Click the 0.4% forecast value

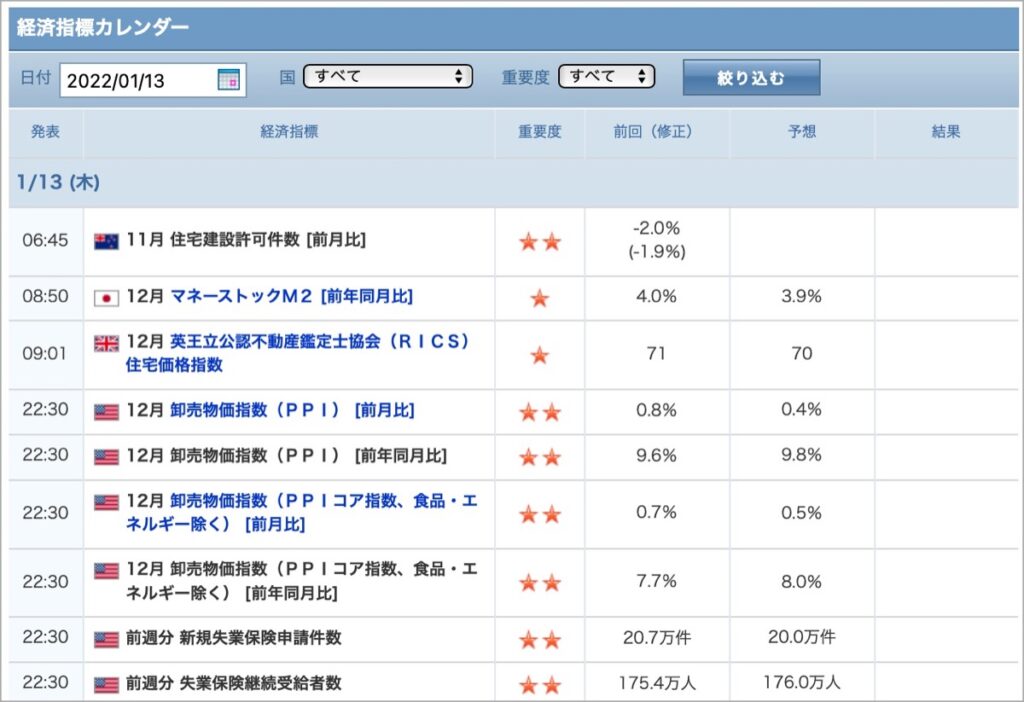(x=801, y=410)
